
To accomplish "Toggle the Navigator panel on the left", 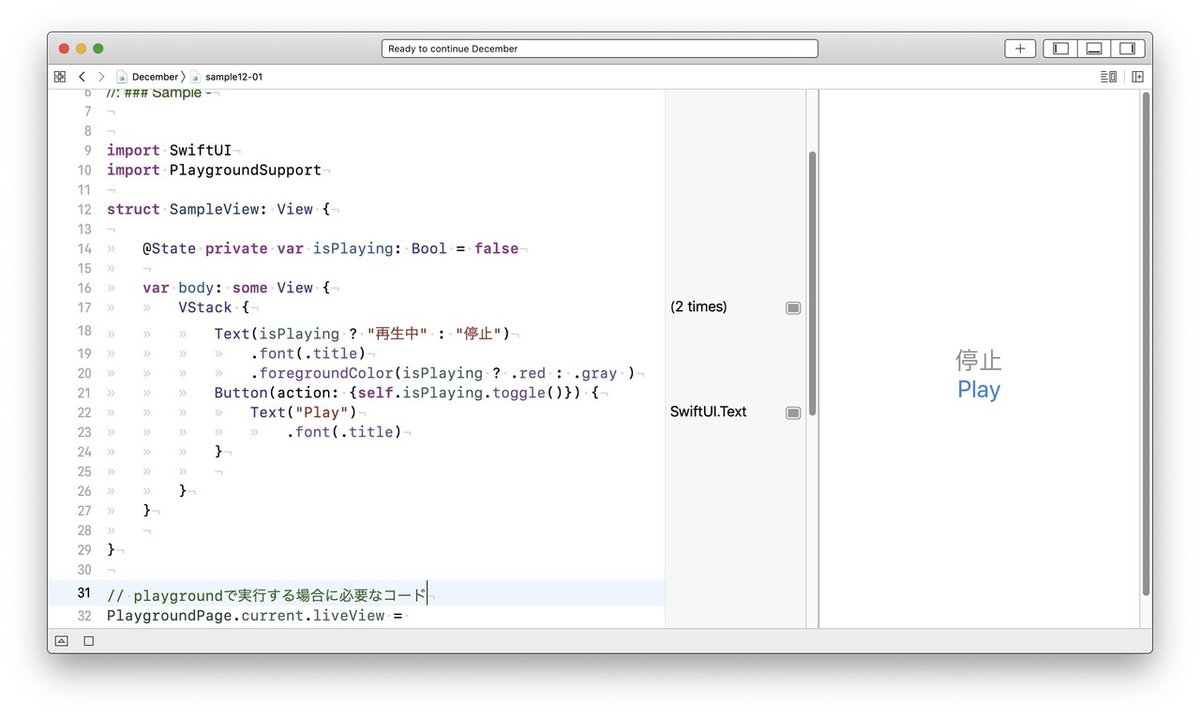I will coord(1060,48).
